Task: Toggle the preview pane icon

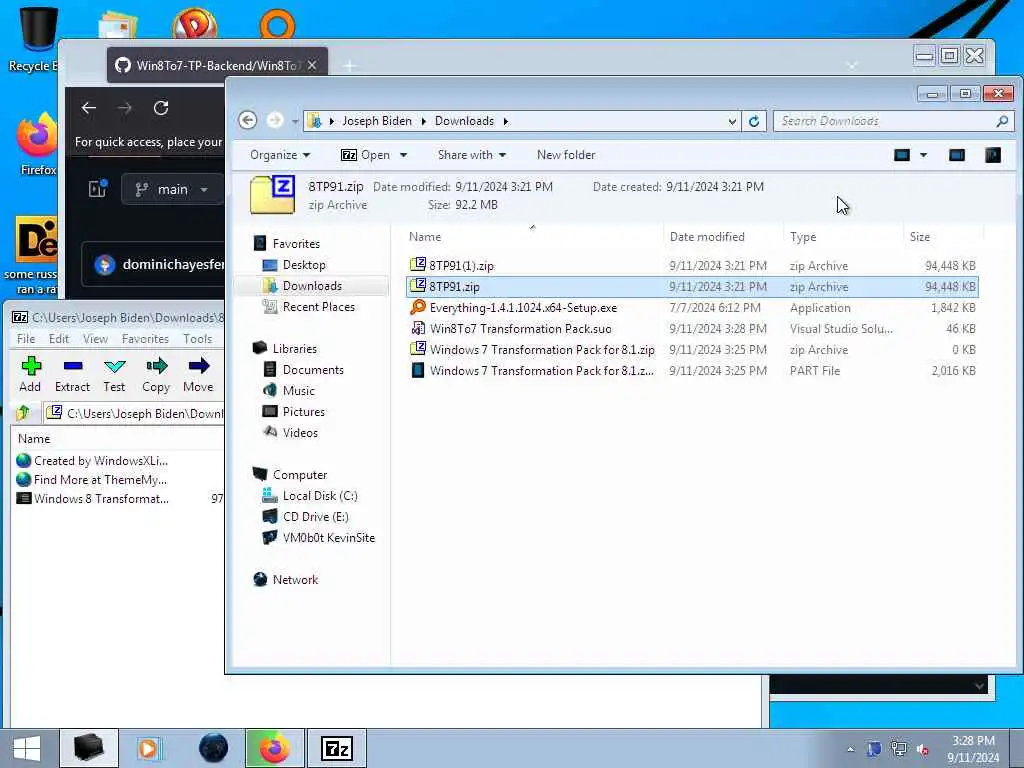Action: click(x=957, y=155)
